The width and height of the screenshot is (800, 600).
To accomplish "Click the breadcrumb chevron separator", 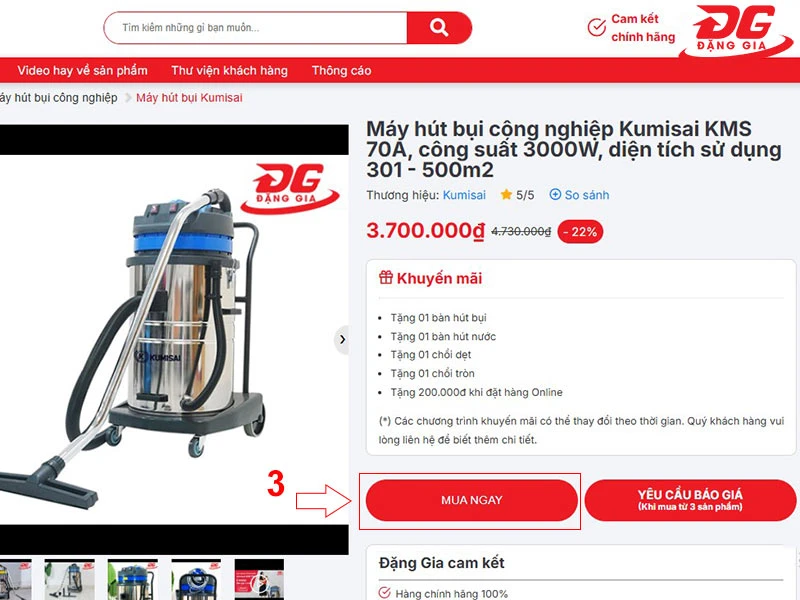I will click(128, 97).
